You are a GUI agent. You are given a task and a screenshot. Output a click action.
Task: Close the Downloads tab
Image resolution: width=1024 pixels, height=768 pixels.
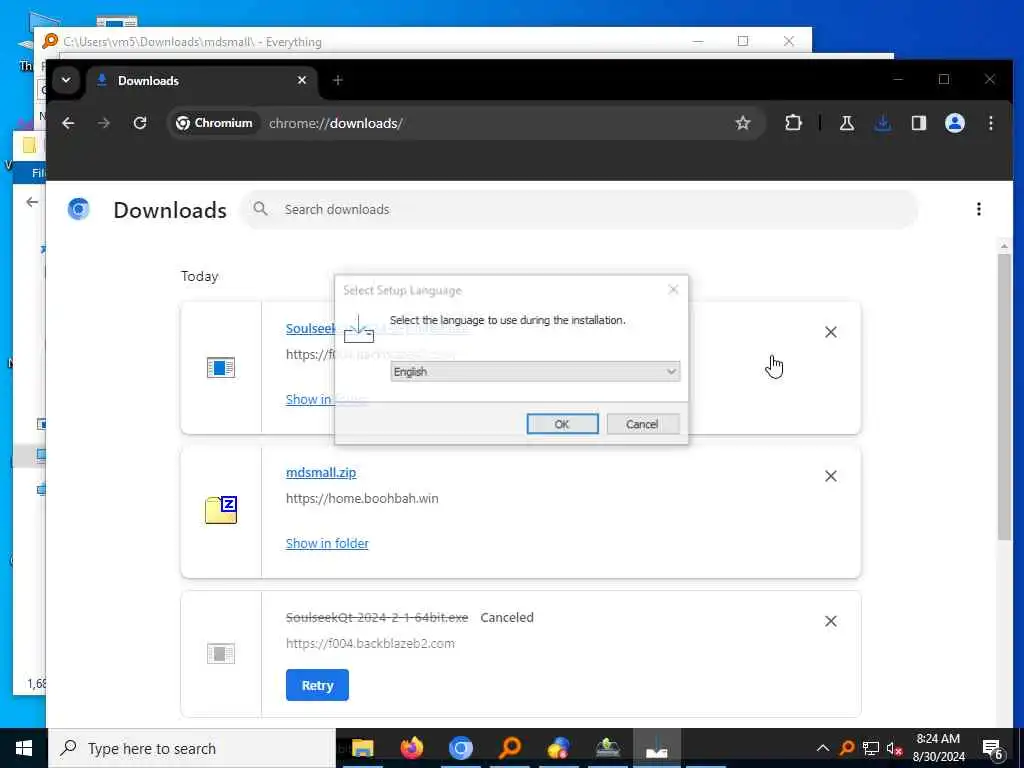(302, 80)
